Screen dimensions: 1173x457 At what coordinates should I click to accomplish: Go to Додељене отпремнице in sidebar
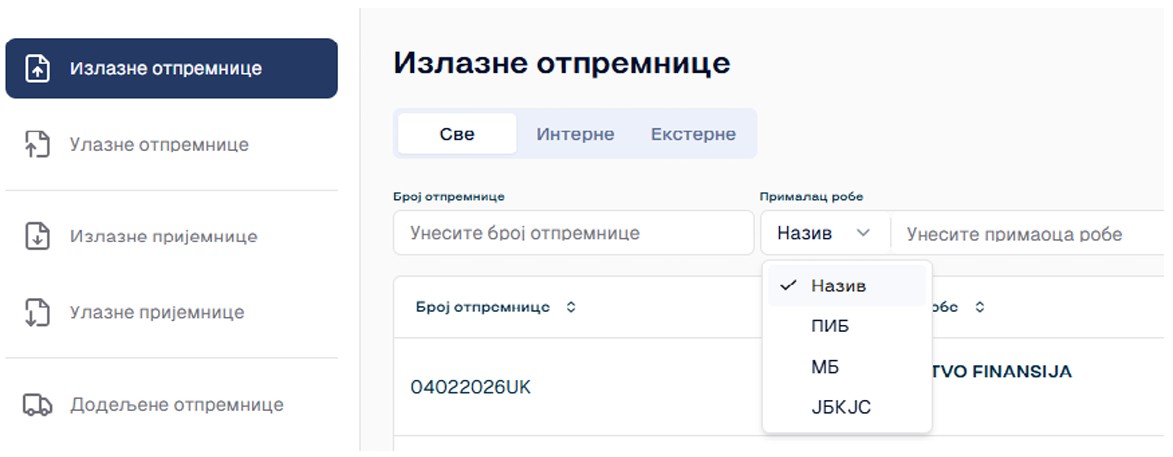[176, 405]
